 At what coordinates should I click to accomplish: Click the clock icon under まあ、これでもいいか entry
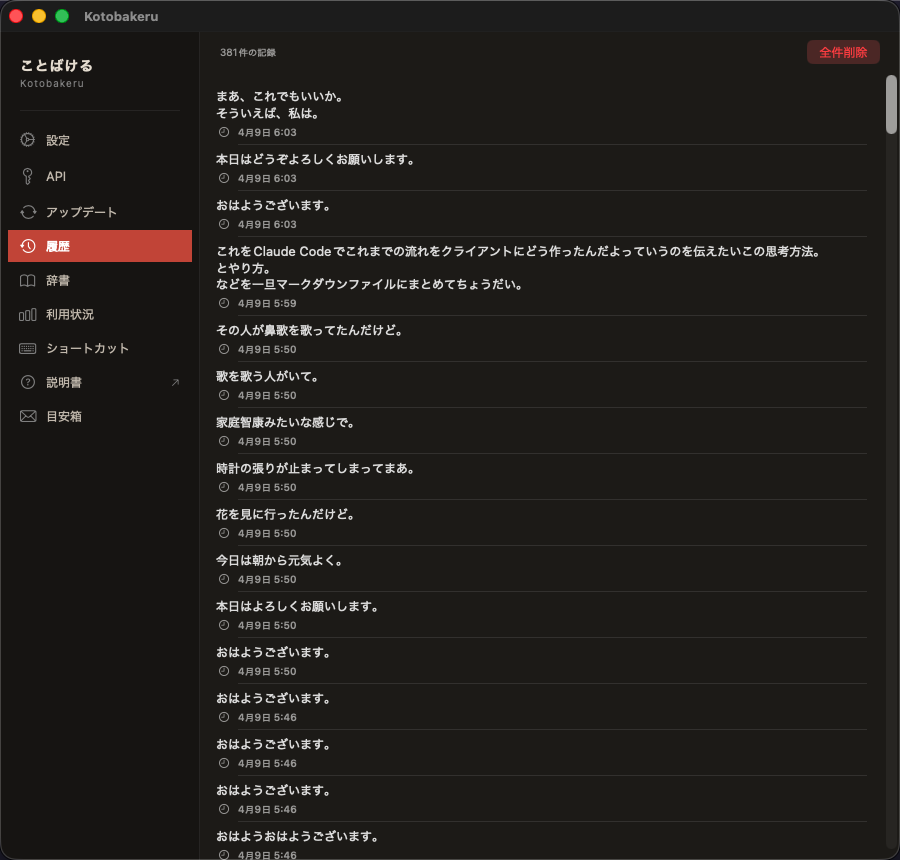[224, 132]
